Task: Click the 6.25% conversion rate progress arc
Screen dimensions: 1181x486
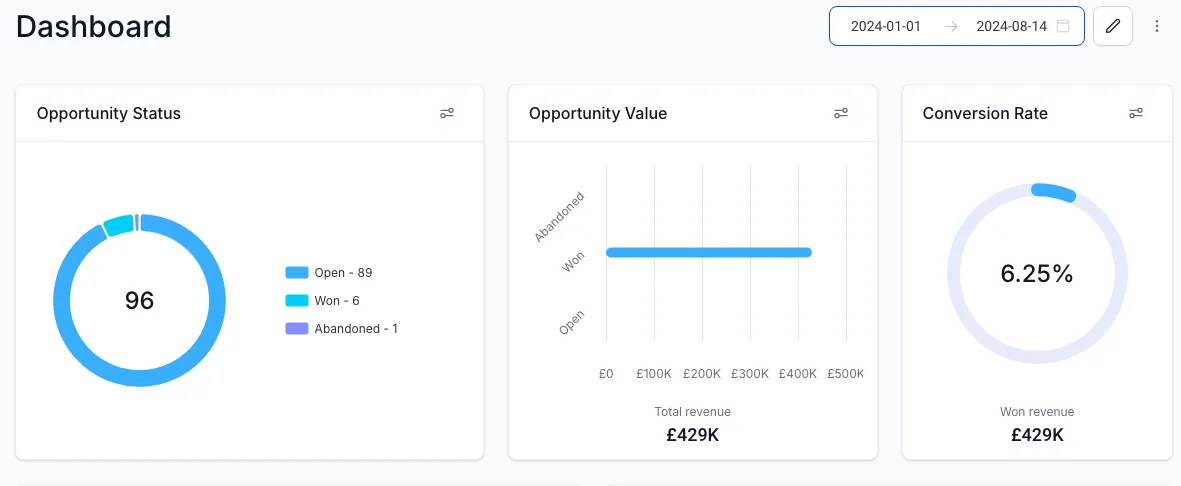Action: pyautogui.click(x=1054, y=192)
